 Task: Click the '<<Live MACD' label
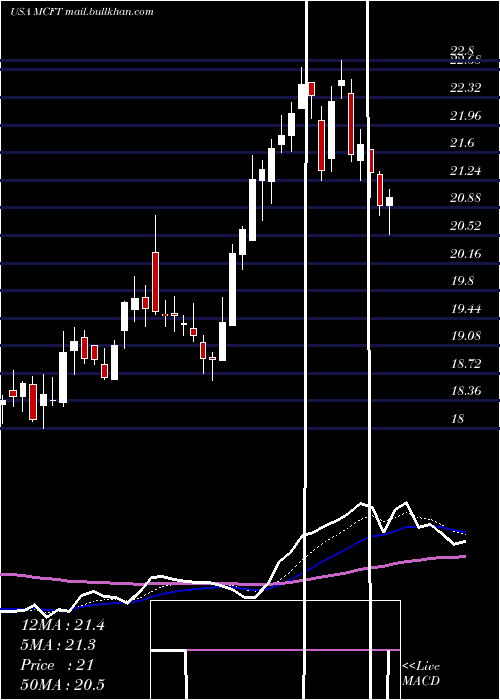(421, 673)
